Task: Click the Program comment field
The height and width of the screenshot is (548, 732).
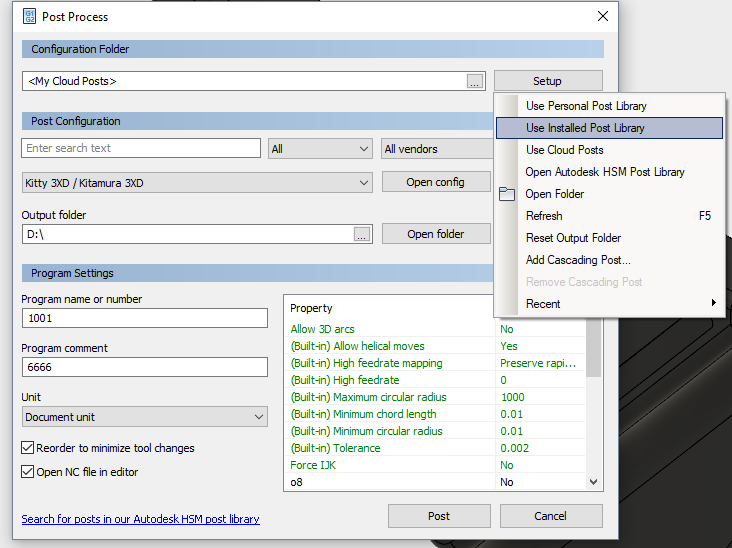Action: click(x=145, y=367)
